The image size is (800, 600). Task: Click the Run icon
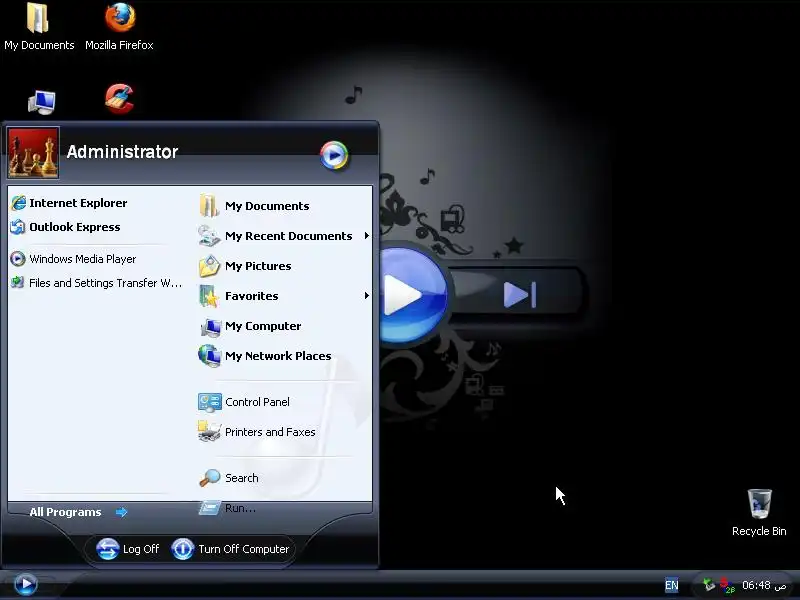(x=209, y=508)
